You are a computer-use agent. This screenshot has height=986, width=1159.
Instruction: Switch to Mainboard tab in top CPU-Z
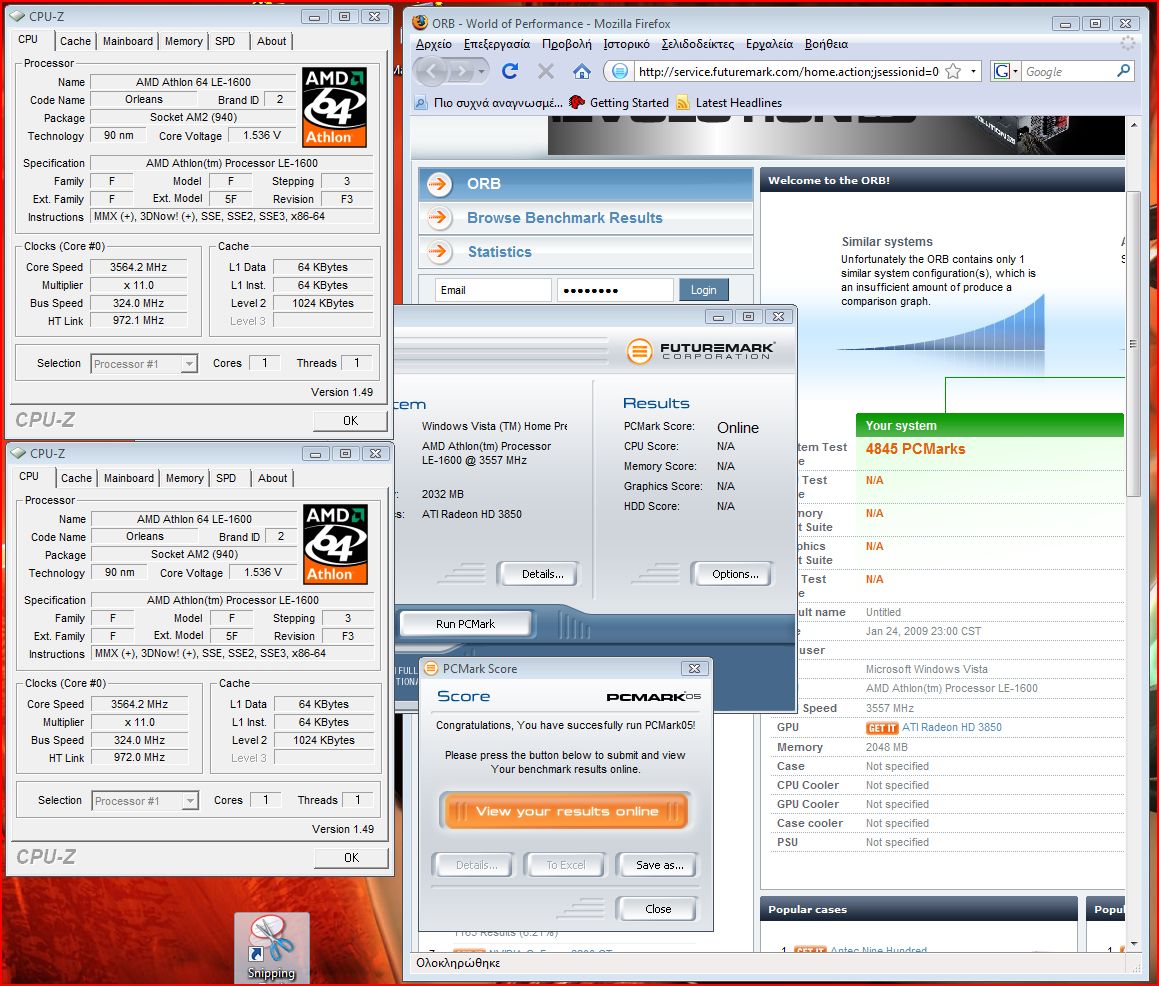point(128,41)
